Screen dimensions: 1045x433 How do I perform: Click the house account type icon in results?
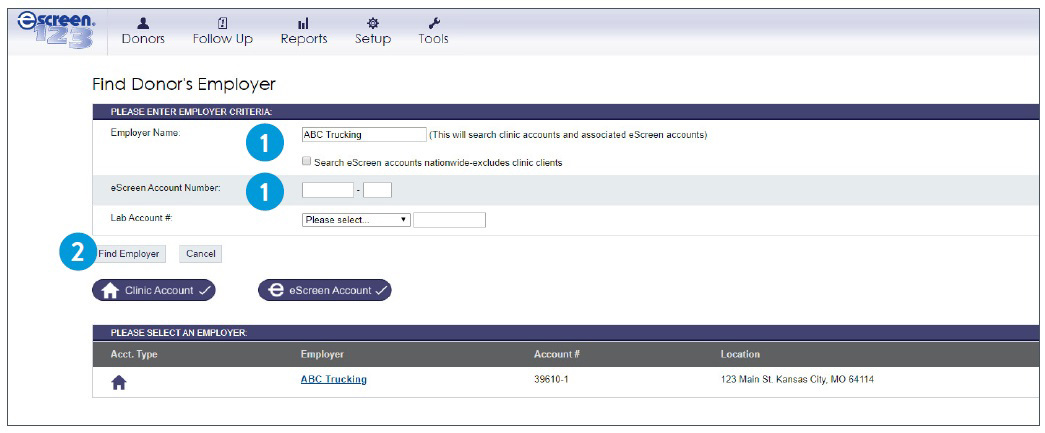coord(118,382)
